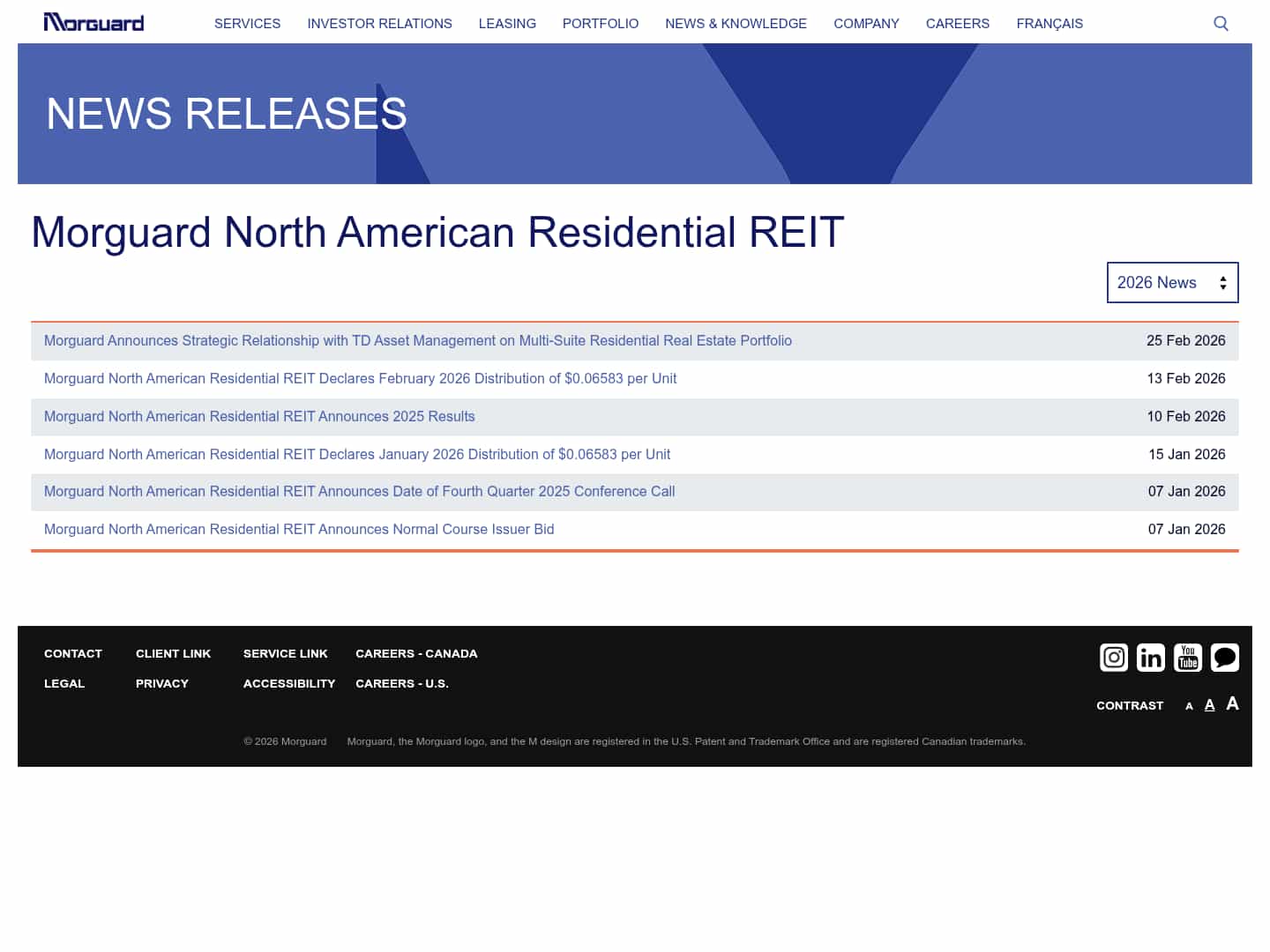
Task: Switch site language to FRANÇAIS
Action: (1050, 24)
